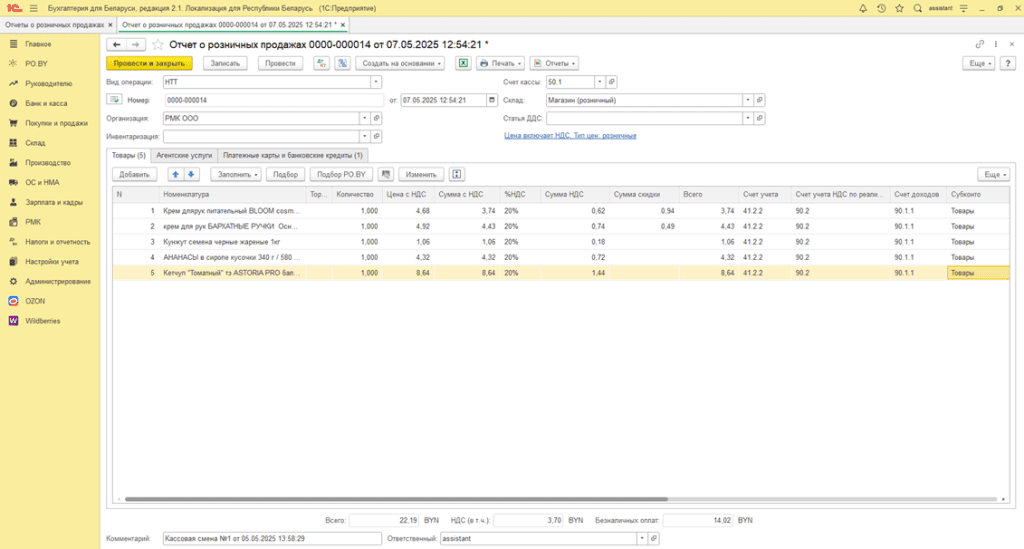1024x549 pixels.
Task: Move row down with blue down arrow
Action: coord(191,174)
